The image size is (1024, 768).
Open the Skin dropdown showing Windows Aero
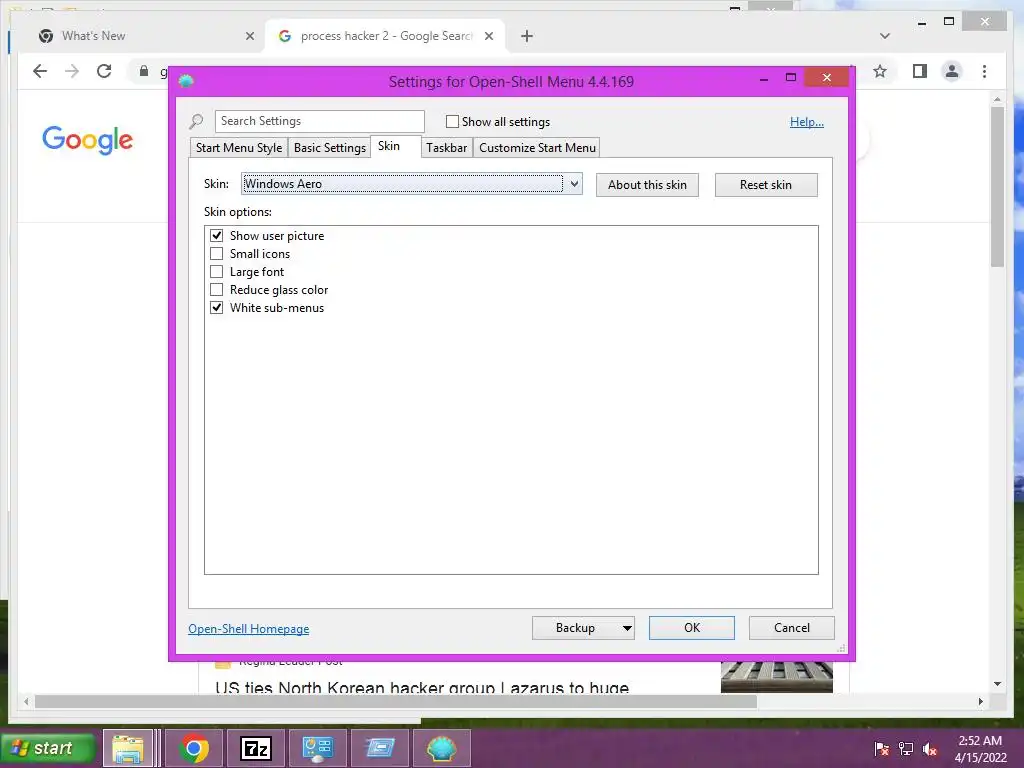click(x=412, y=184)
